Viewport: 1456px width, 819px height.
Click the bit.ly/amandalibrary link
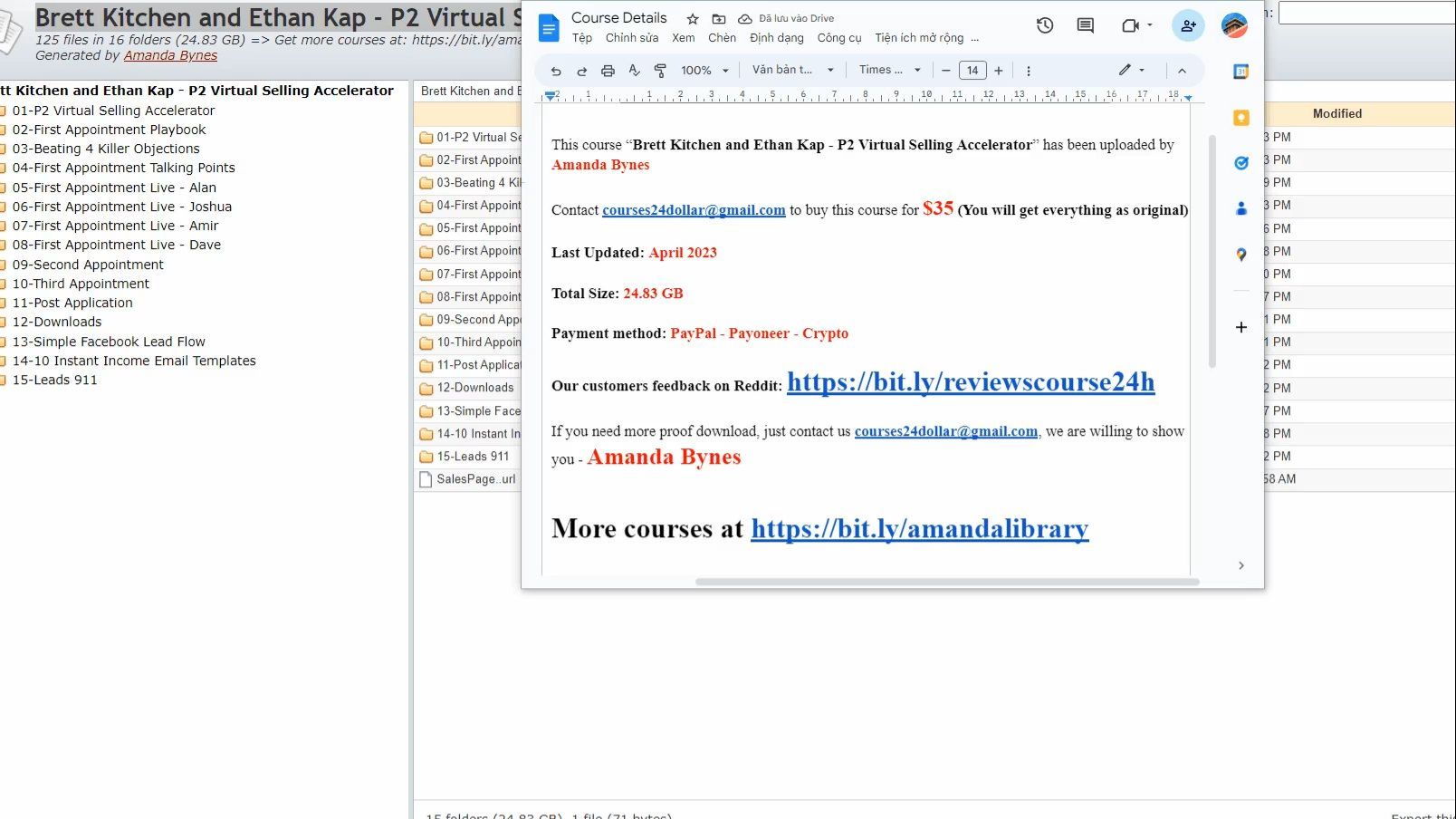[x=920, y=528]
